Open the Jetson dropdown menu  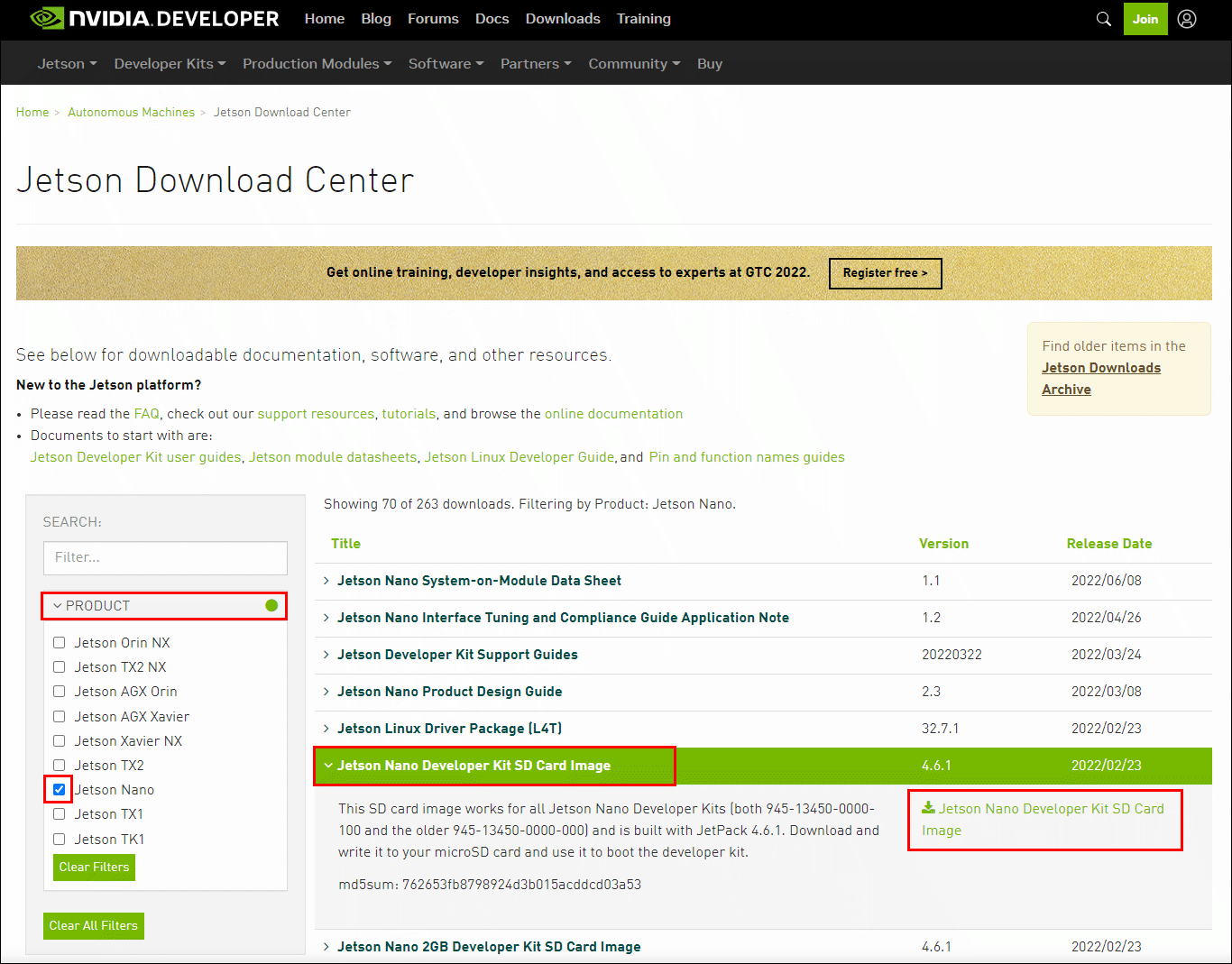(67, 64)
